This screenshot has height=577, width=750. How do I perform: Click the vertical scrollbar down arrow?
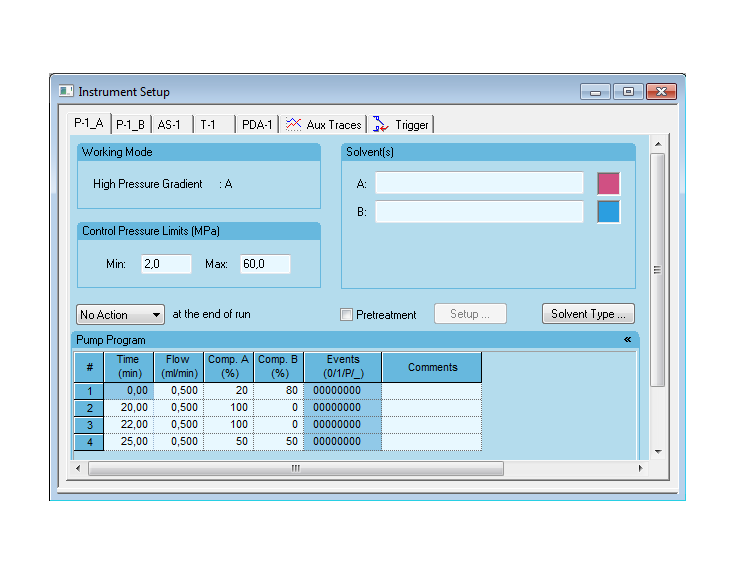(657, 452)
